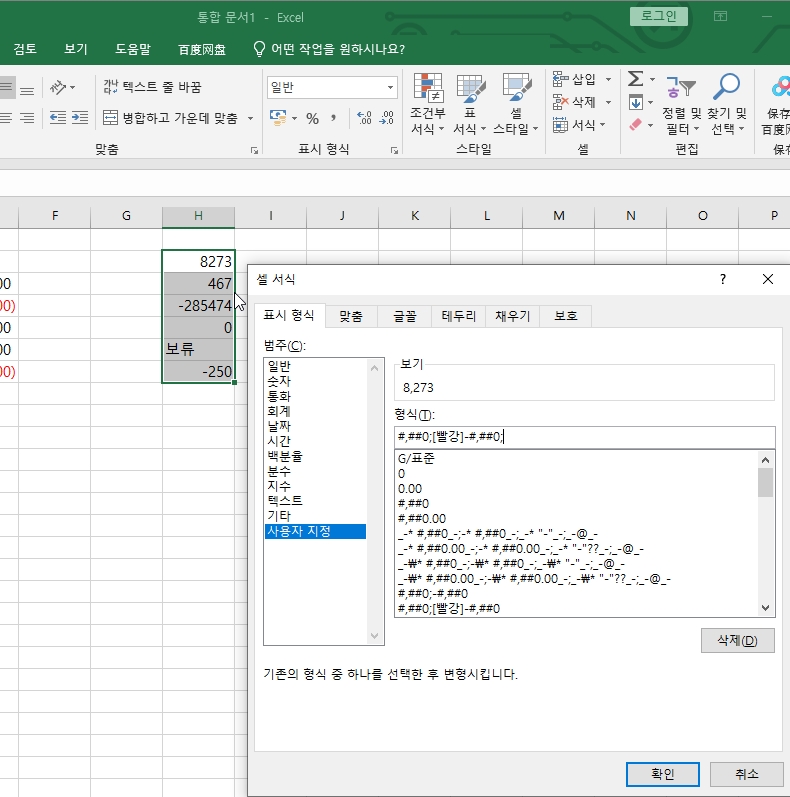Click the cell containing 보류

(x=198, y=350)
